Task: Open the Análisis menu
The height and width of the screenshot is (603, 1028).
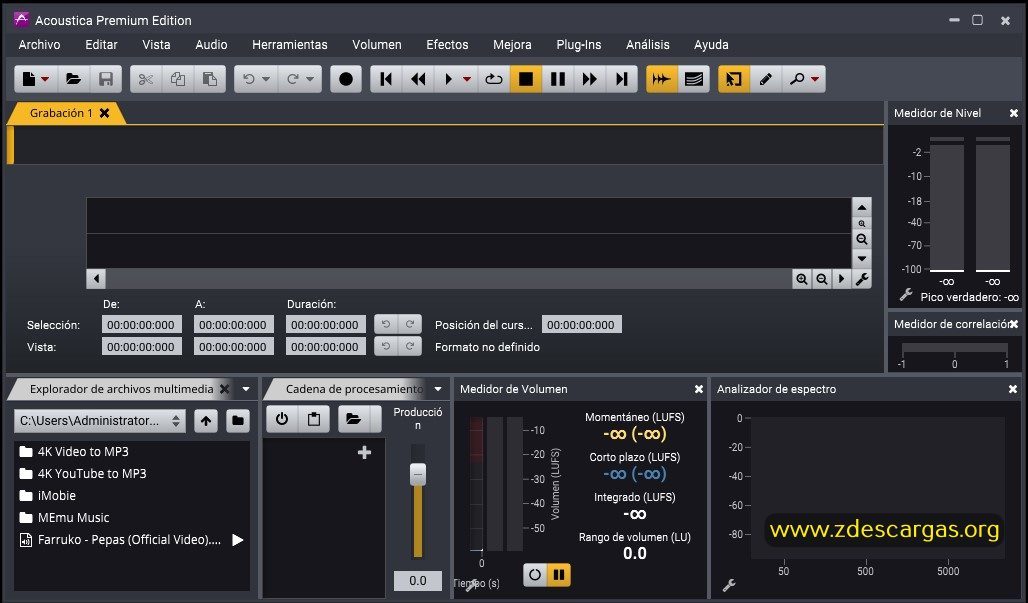Action: pyautogui.click(x=648, y=45)
